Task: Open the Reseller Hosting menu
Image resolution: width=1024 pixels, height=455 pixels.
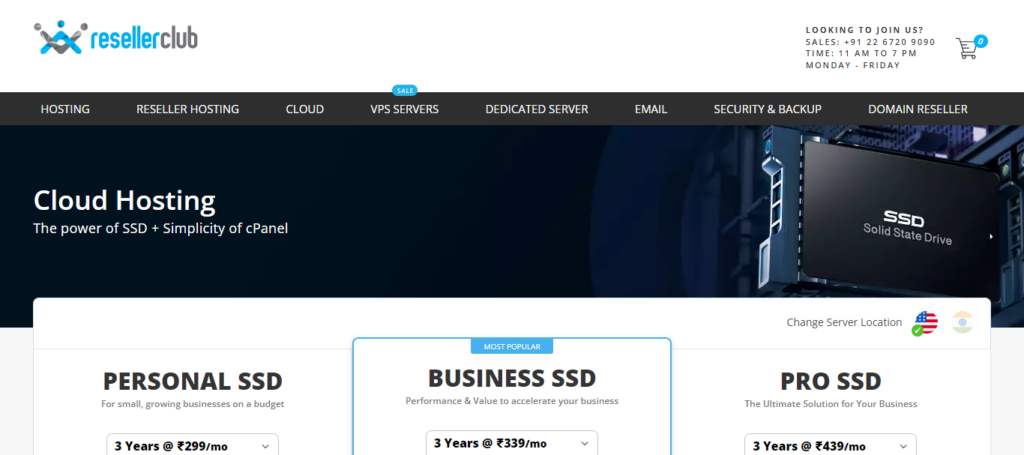Action: pos(188,109)
